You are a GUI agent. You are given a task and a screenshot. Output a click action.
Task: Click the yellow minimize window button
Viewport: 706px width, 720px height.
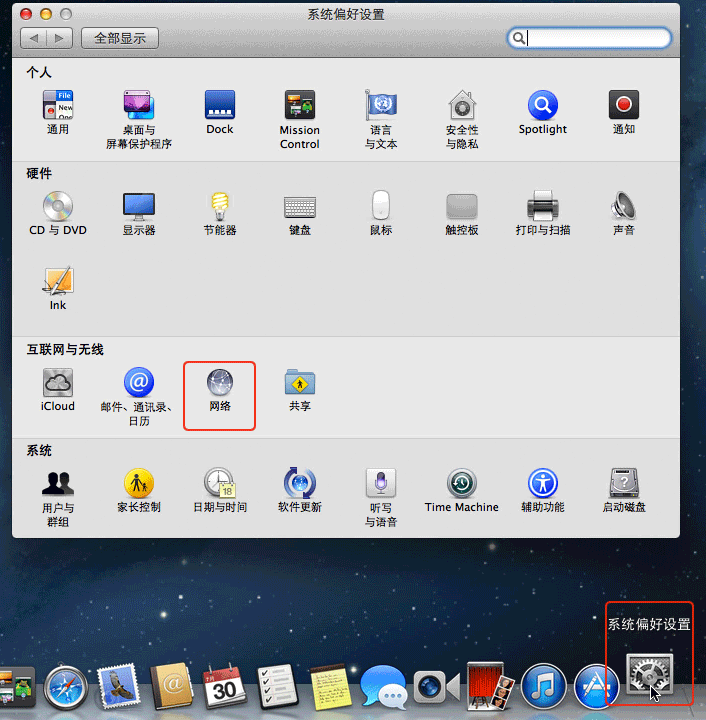(46, 14)
